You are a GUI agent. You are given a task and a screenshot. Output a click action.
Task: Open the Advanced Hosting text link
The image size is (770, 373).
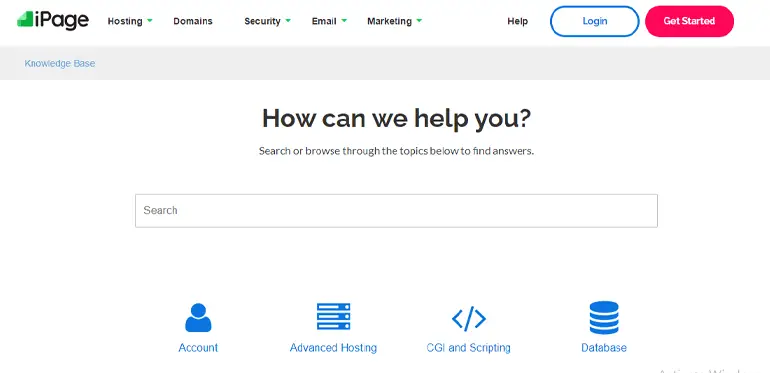point(333,347)
